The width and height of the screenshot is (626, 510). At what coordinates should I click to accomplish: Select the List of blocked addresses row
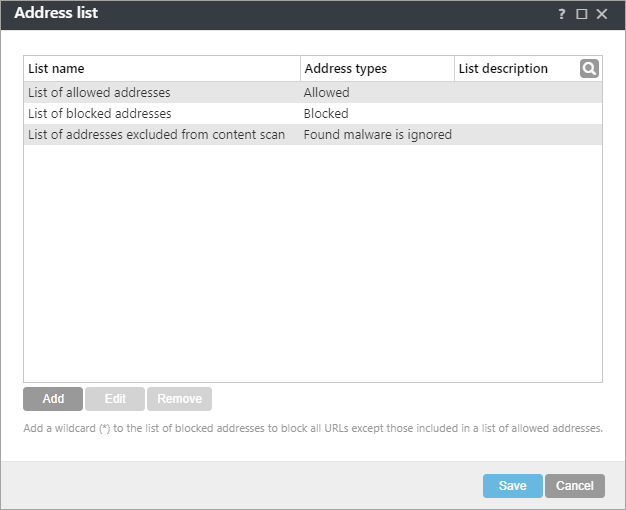[100, 114]
